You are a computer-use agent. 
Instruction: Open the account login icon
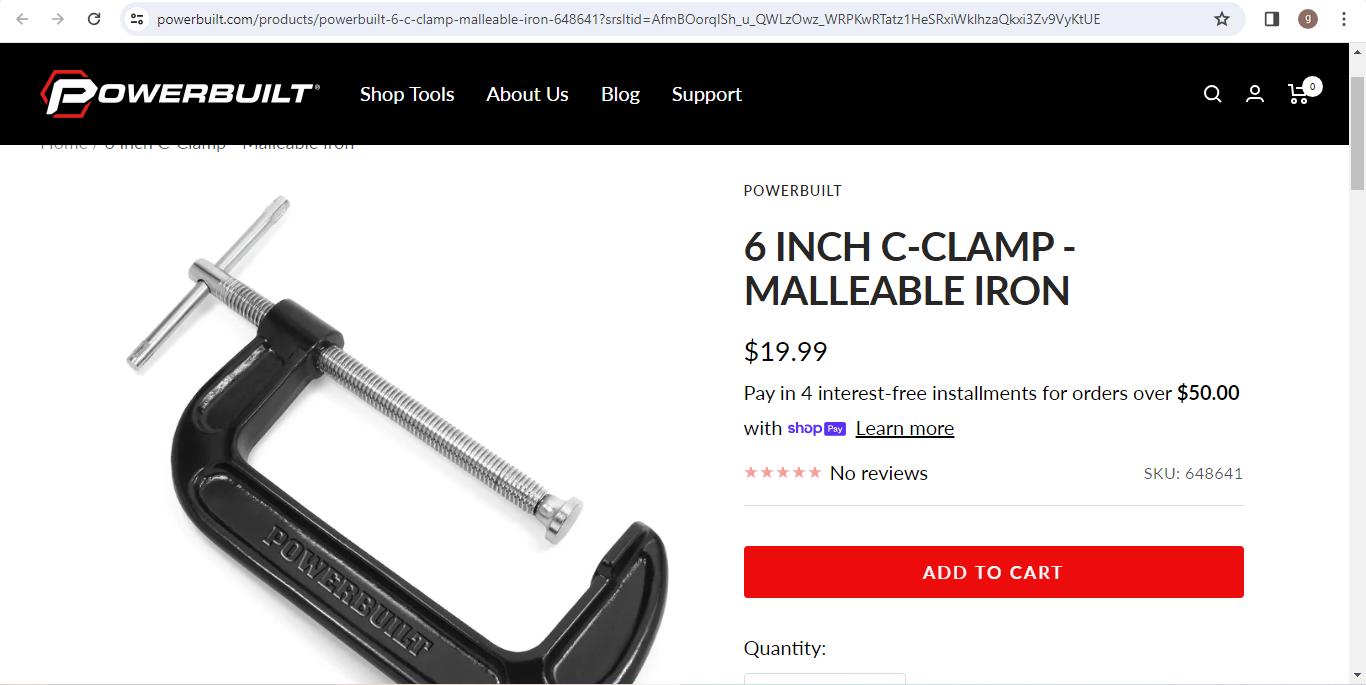click(x=1255, y=94)
